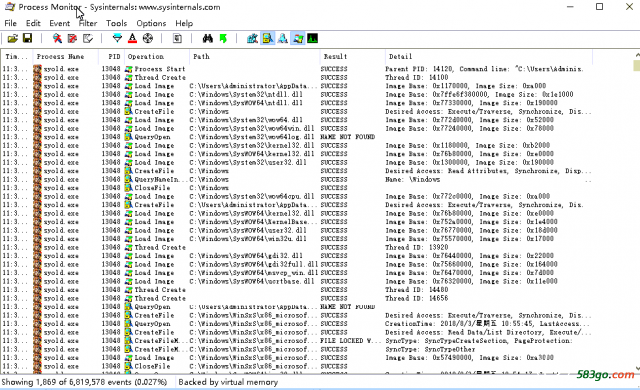This screenshot has width=640, height=390.
Task: Click the Save floppy disk icon
Action: 27,39
